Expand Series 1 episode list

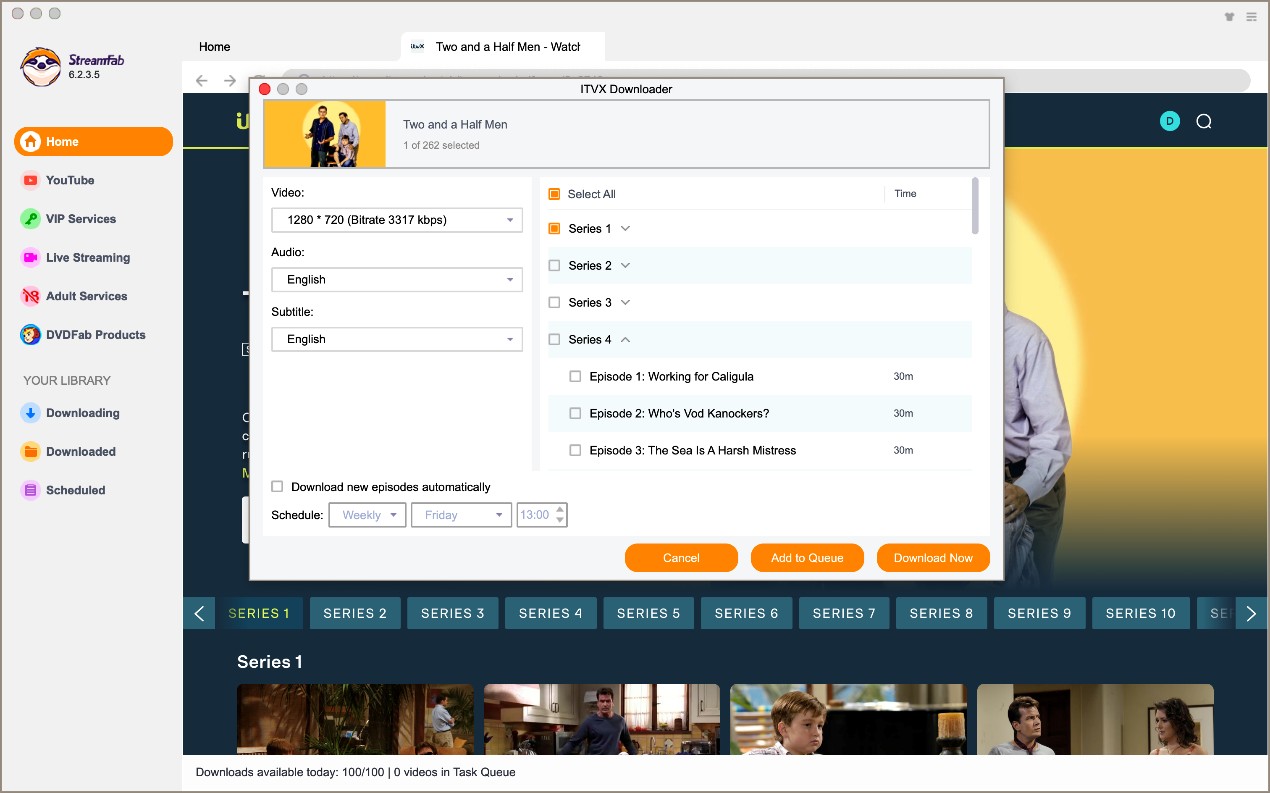point(626,229)
